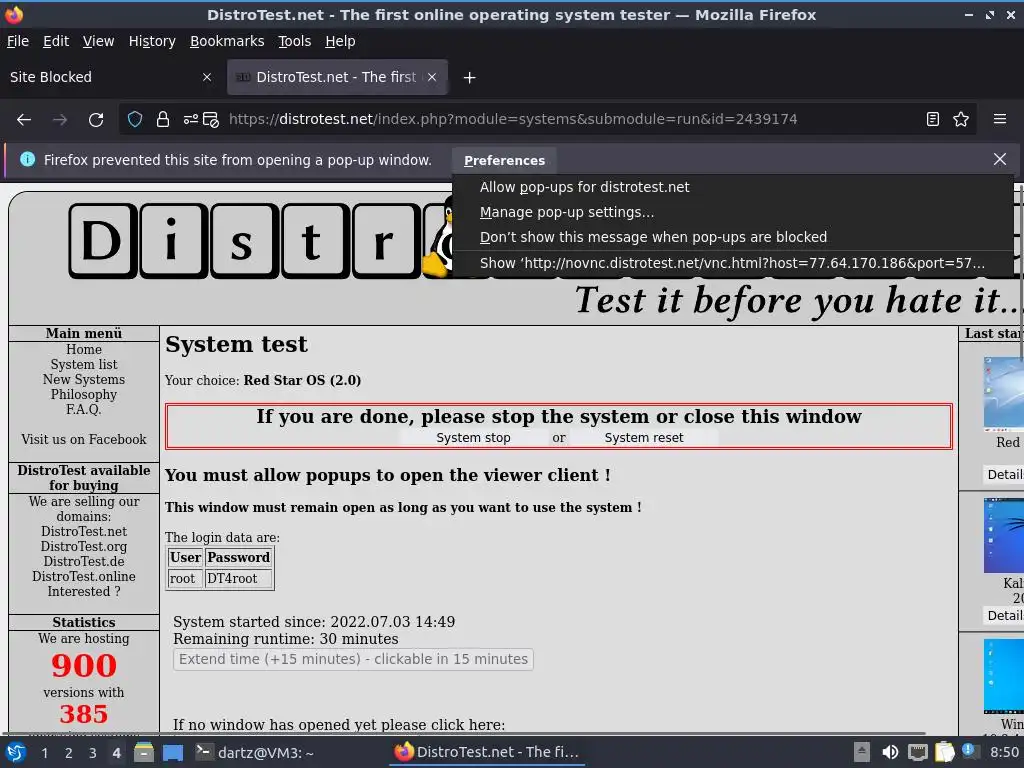Viewport: 1024px width, 768px height.
Task: Bookmark this page with the star icon
Action: point(961,119)
